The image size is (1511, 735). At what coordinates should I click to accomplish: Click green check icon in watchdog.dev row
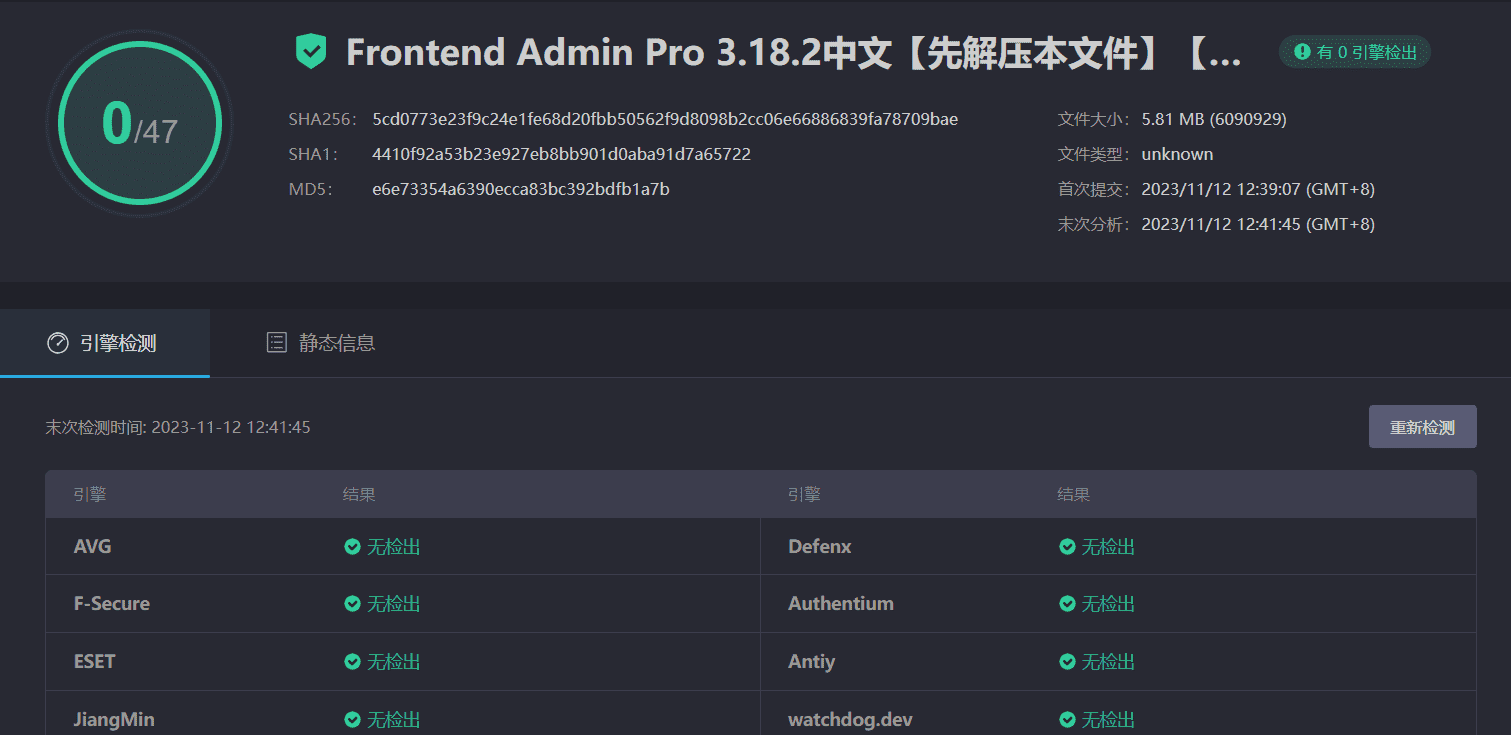pyautogui.click(x=1067, y=720)
